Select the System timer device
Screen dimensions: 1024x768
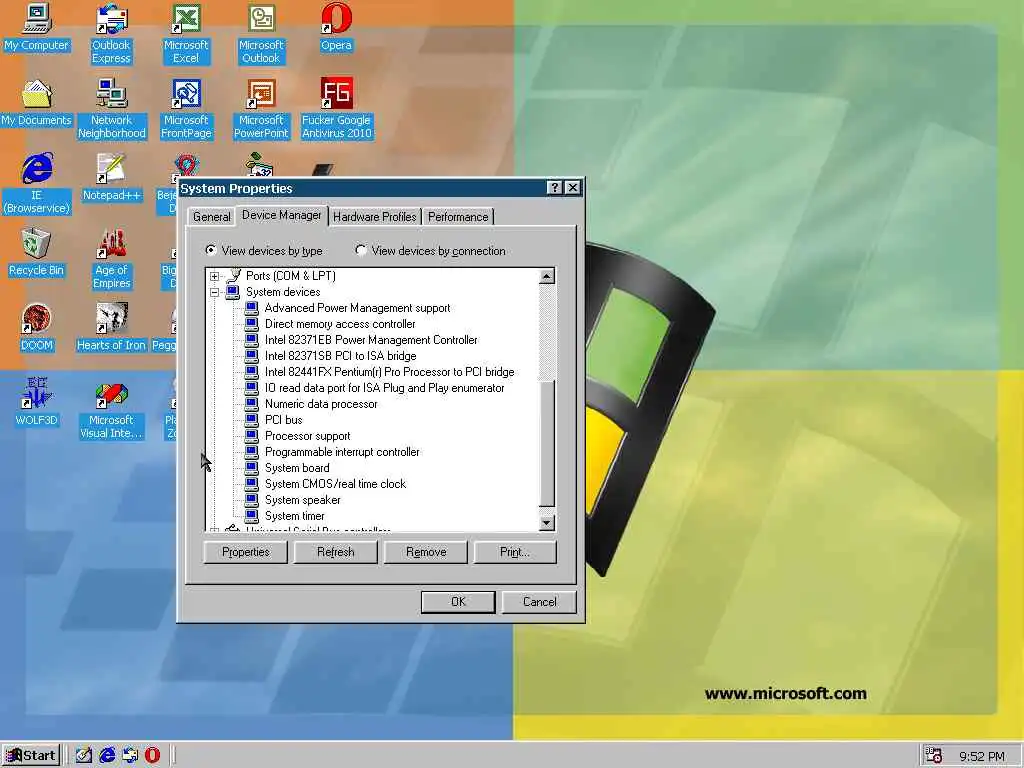[x=295, y=516]
